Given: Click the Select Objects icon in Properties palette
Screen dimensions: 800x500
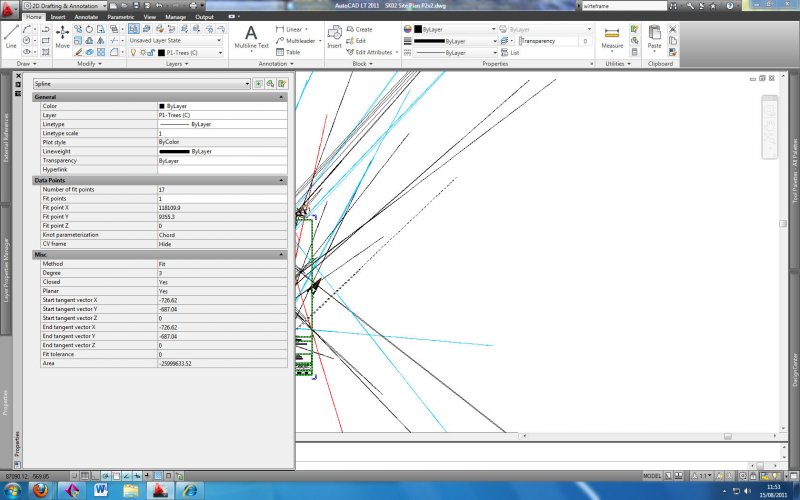Looking at the screenshot, I should coord(270,84).
